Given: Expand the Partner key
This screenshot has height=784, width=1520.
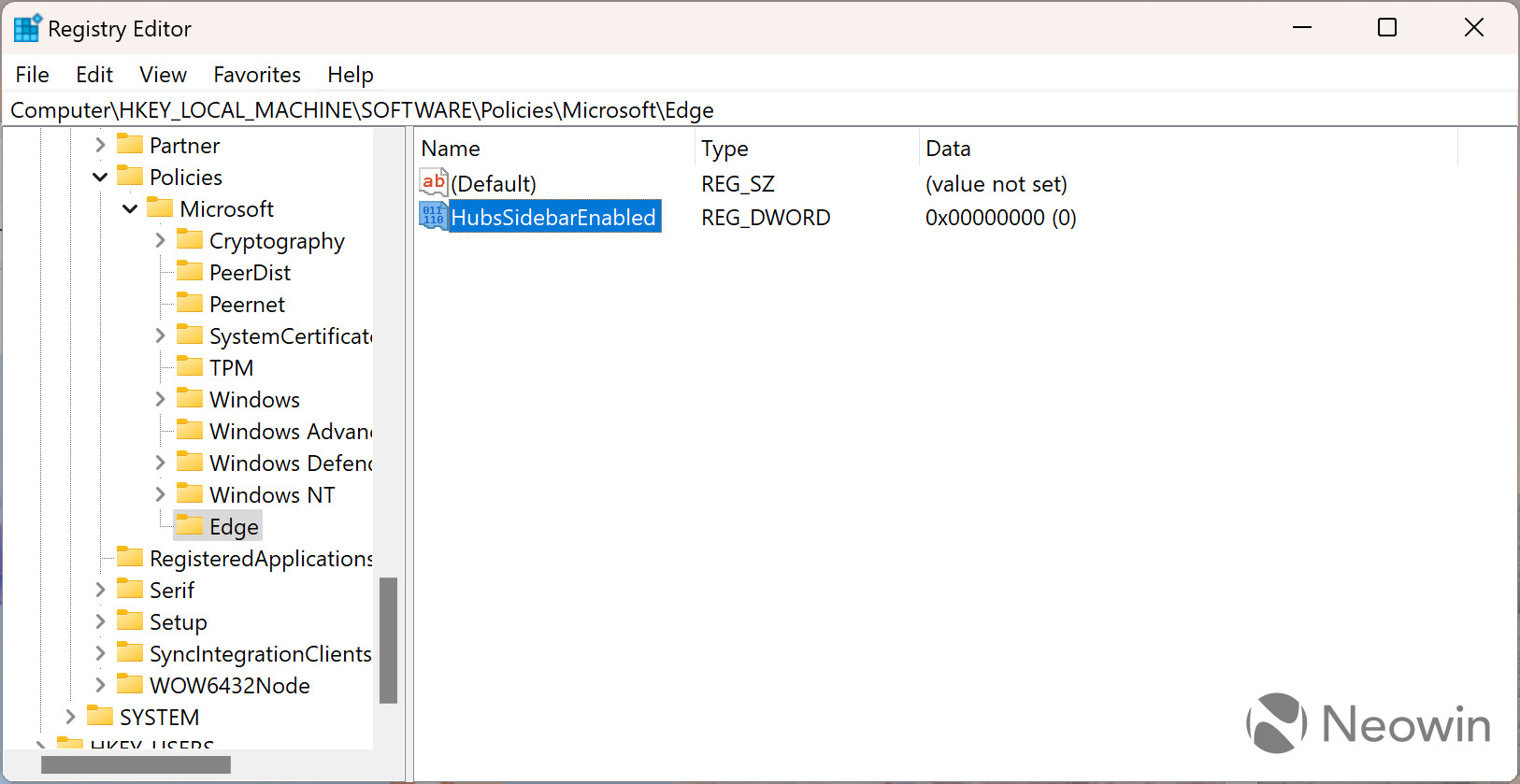Looking at the screenshot, I should 100,146.
